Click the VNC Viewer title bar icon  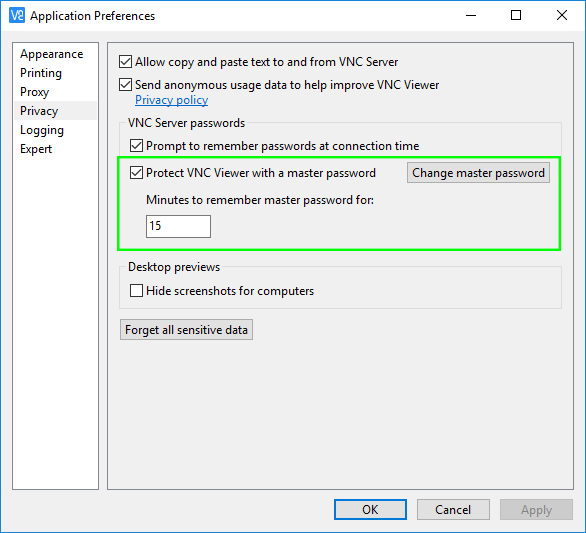[x=17, y=16]
